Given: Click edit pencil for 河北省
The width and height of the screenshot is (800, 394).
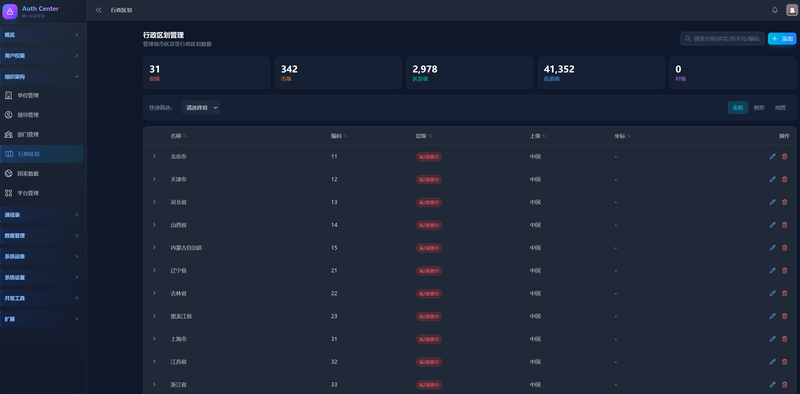Looking at the screenshot, I should tap(772, 202).
